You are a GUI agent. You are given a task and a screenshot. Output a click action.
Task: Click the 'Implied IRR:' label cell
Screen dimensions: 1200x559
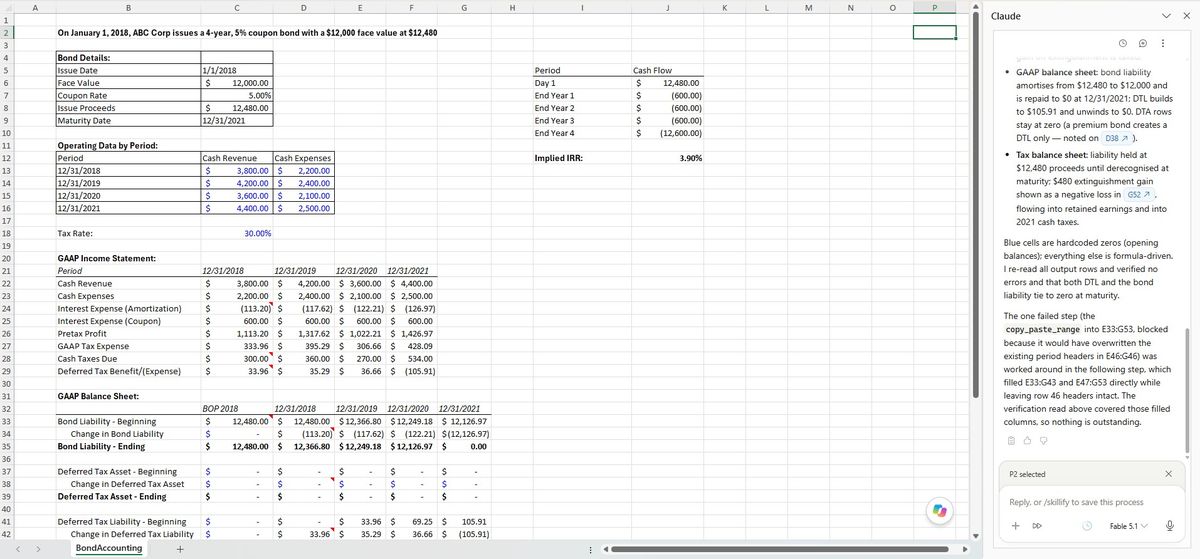coord(582,158)
